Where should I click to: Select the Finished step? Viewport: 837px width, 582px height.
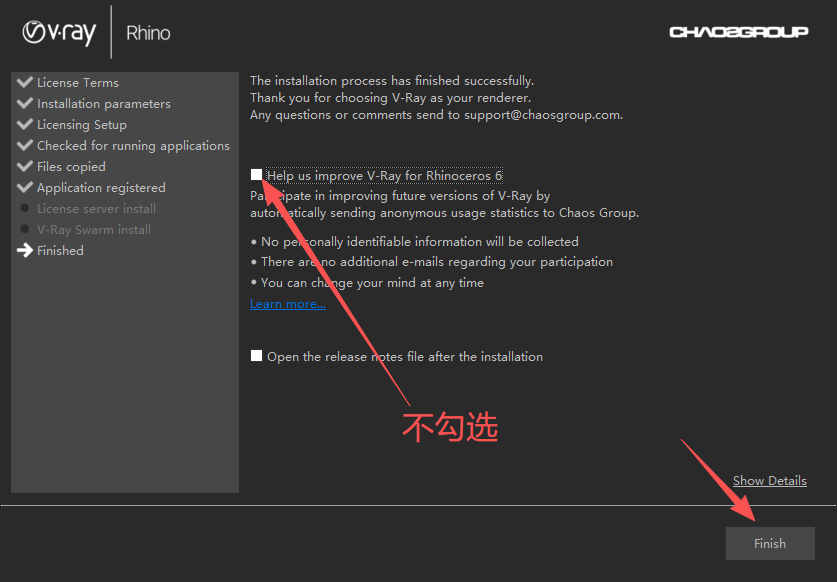pyautogui.click(x=60, y=250)
